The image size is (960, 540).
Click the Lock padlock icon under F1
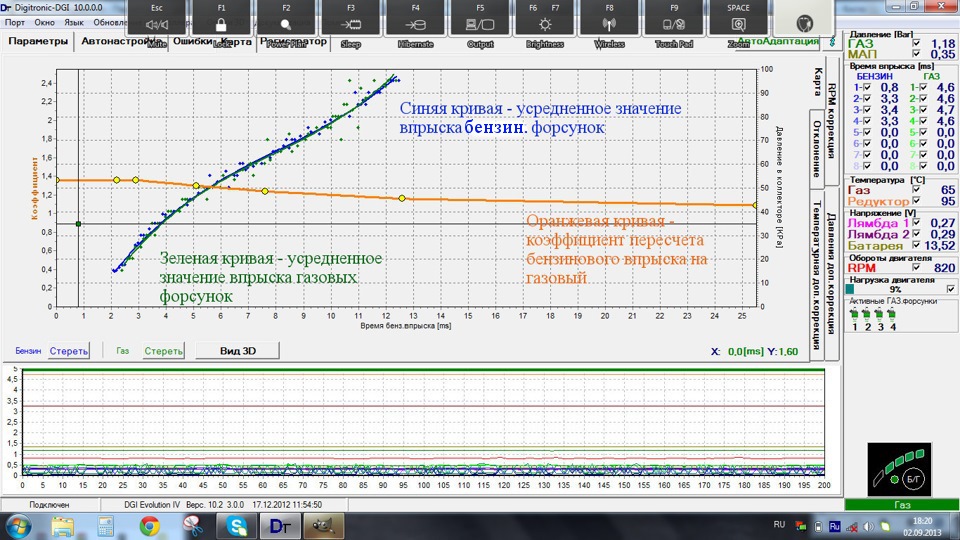click(221, 24)
